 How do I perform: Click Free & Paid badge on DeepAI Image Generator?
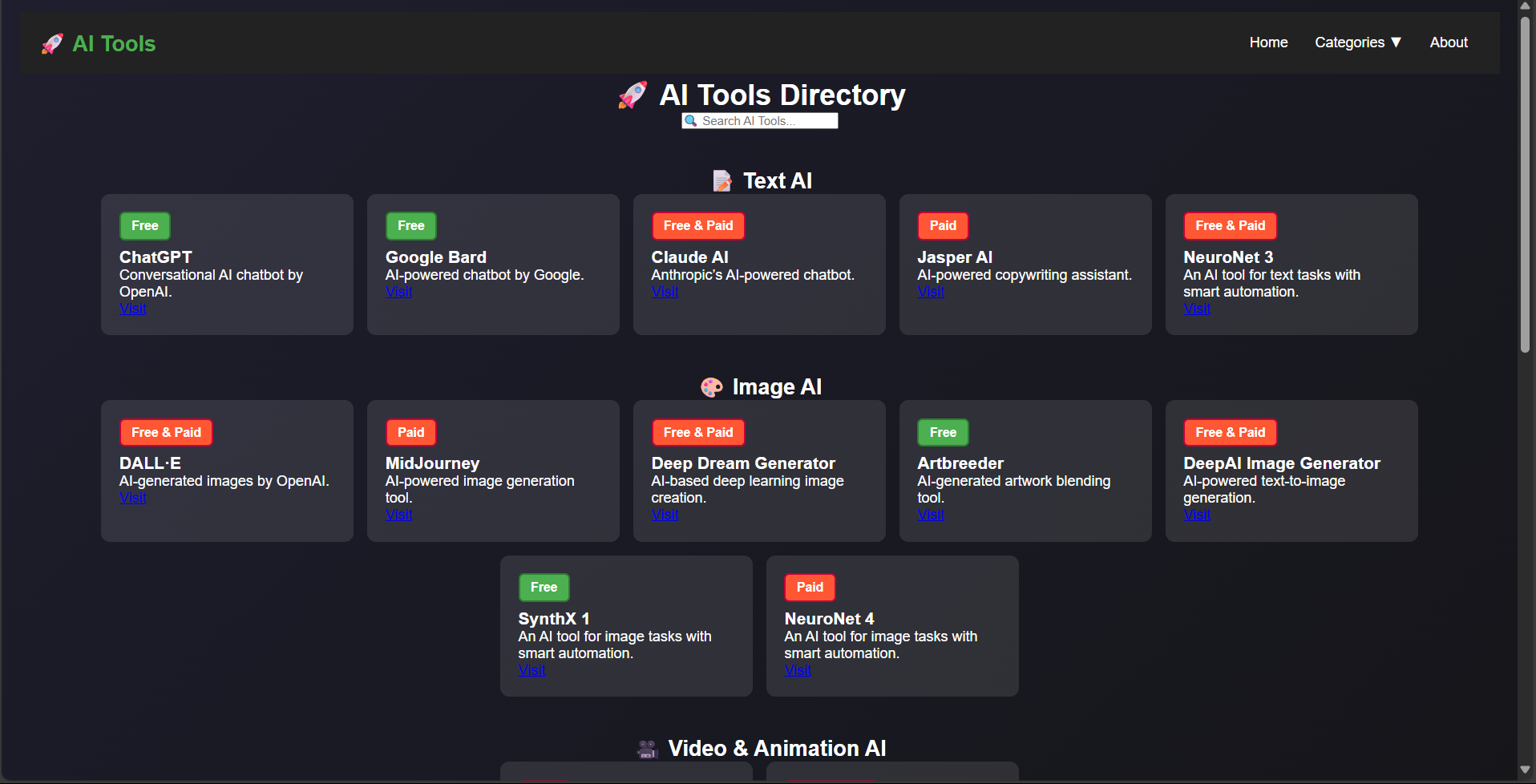[x=1231, y=433]
